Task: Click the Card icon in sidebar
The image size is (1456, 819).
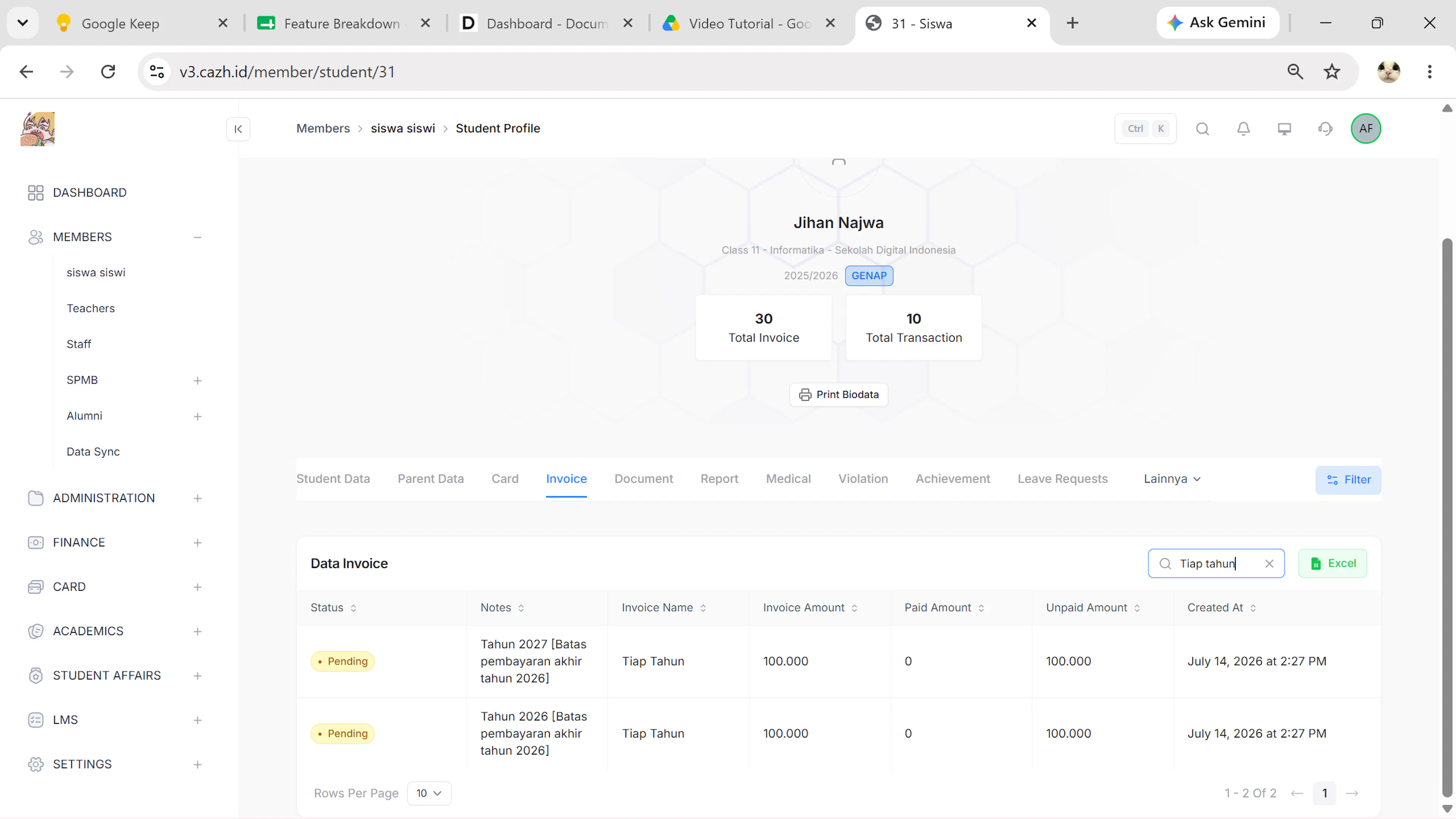Action: (x=36, y=587)
